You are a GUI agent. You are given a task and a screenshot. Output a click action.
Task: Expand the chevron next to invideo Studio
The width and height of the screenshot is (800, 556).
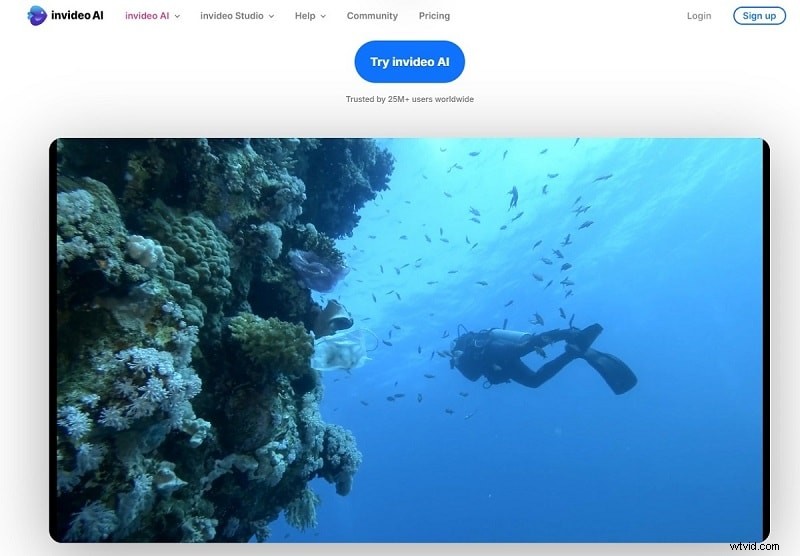(x=271, y=17)
